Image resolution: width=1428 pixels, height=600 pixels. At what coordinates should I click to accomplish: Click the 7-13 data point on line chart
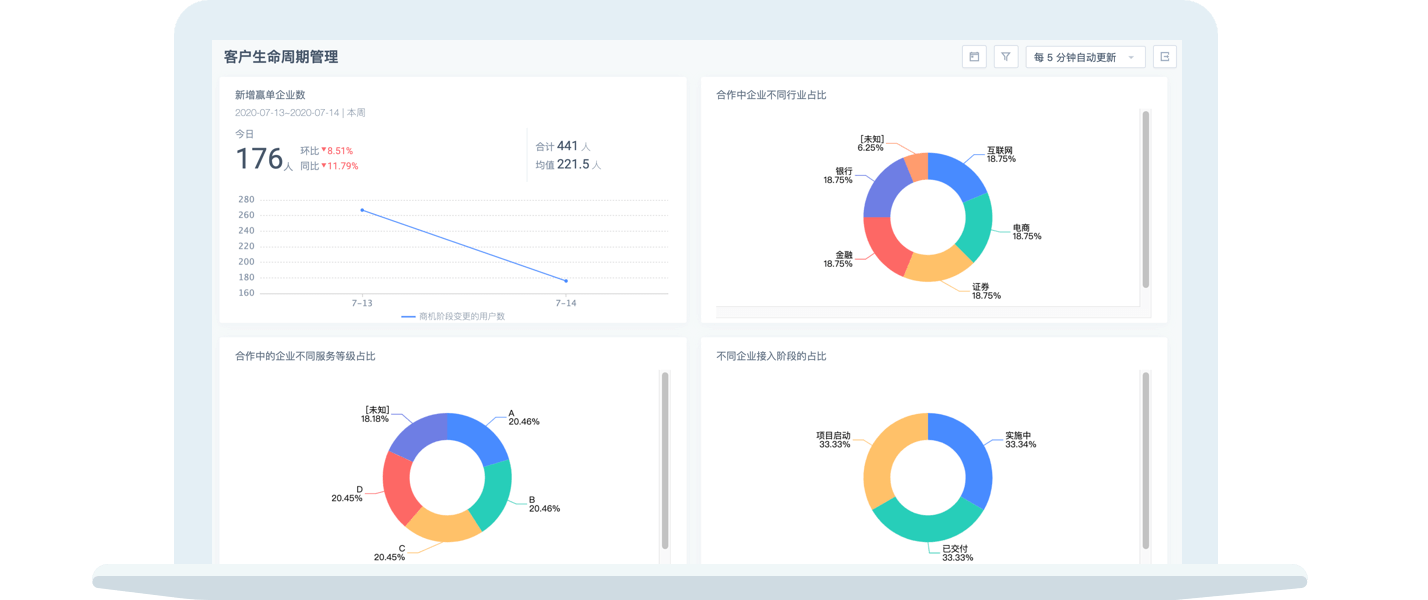[362, 210]
